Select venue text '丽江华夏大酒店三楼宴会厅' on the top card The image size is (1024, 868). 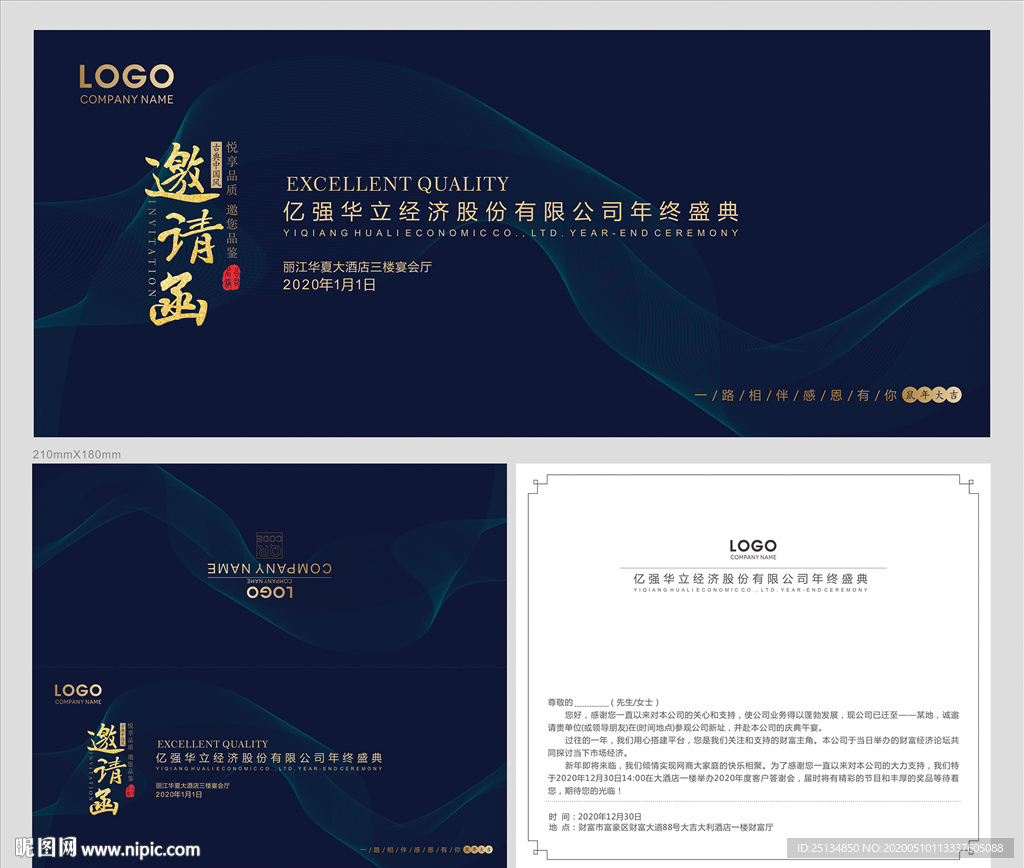[x=357, y=266]
